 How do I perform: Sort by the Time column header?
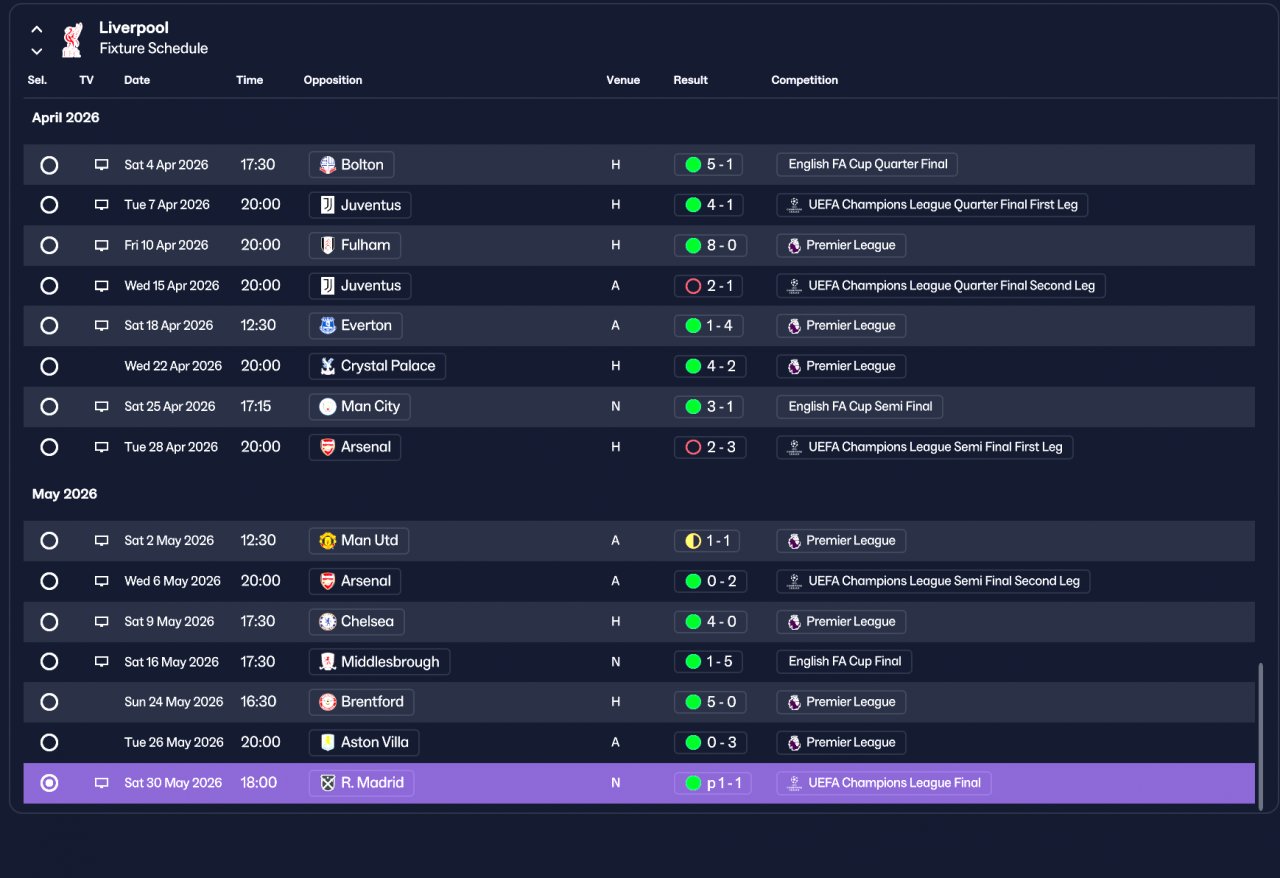tap(250, 80)
